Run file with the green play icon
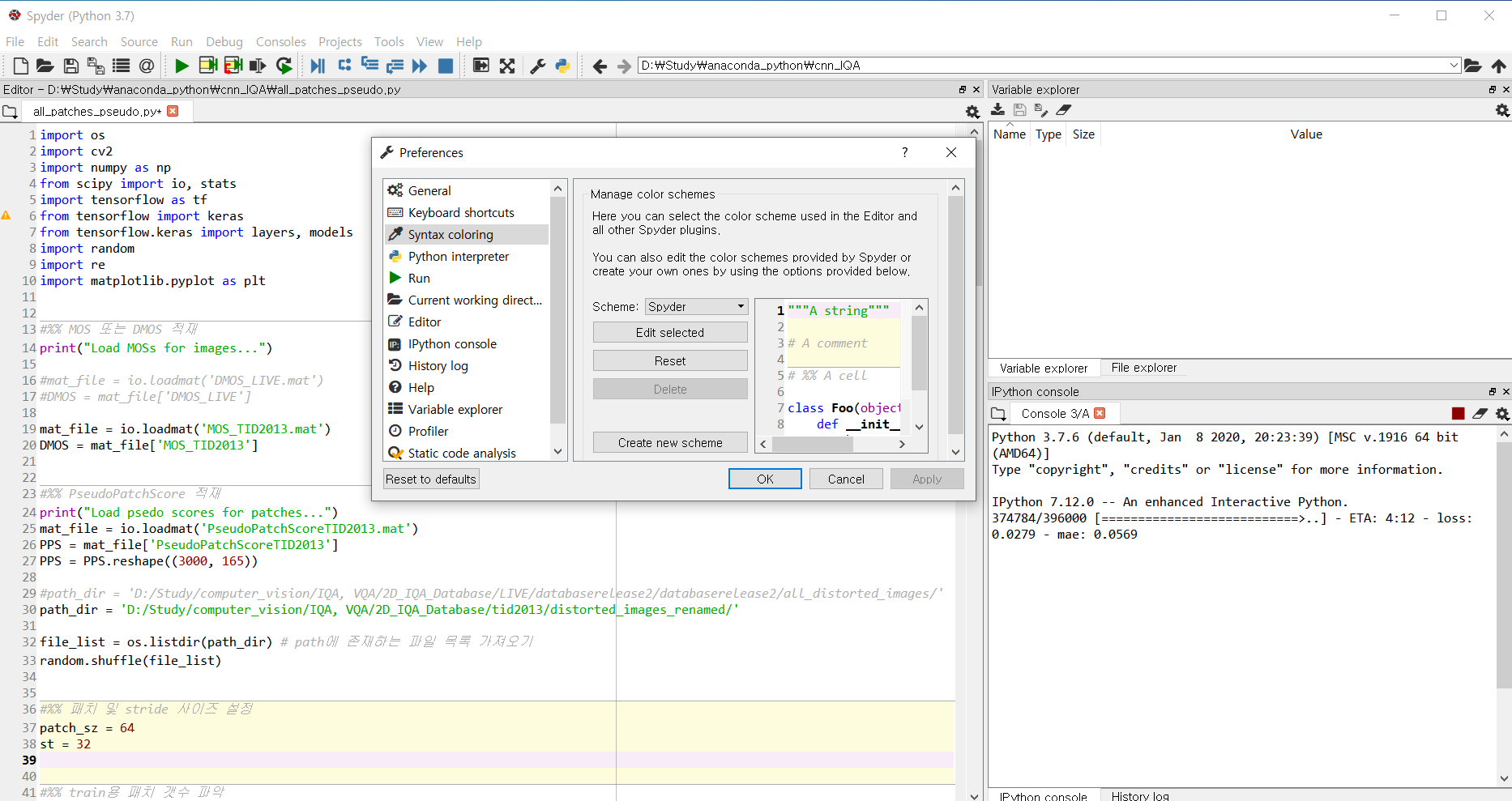The image size is (1512, 801). pos(182,66)
